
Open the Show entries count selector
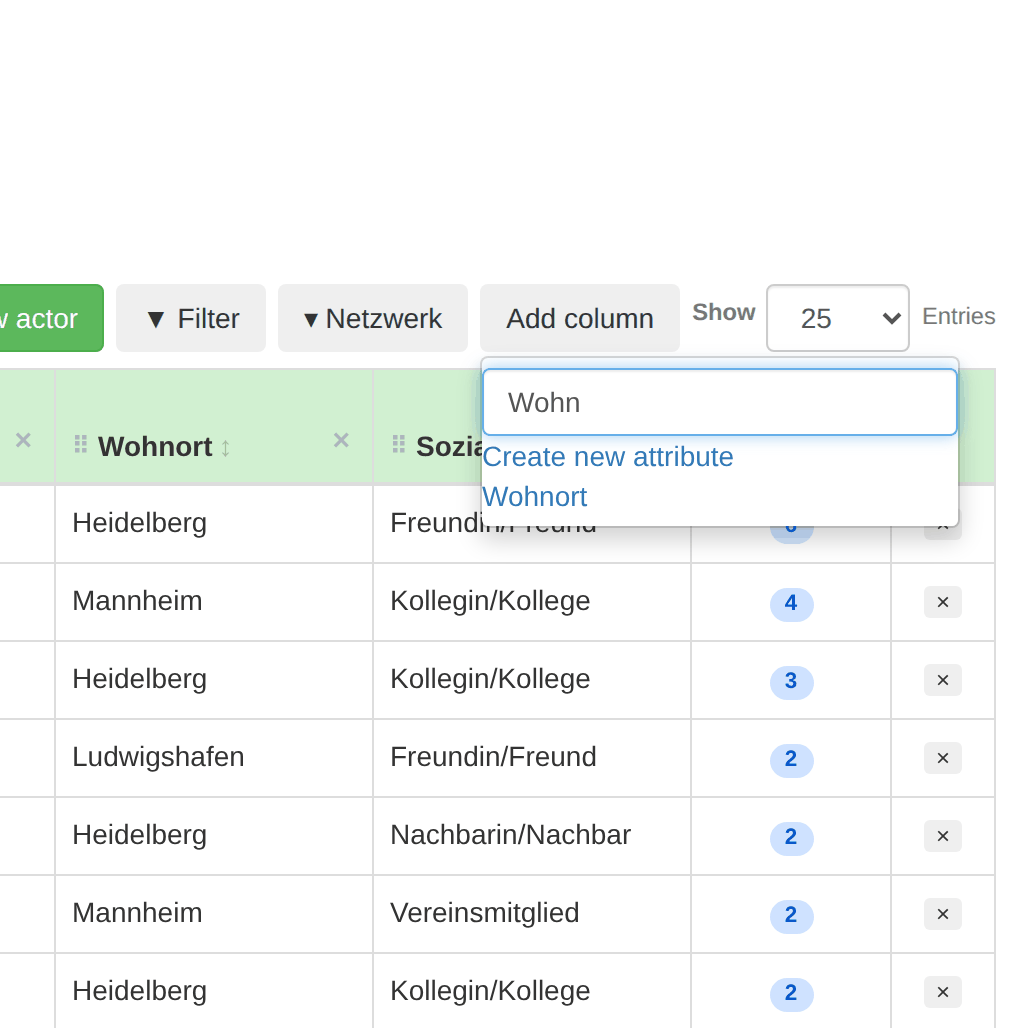838,318
